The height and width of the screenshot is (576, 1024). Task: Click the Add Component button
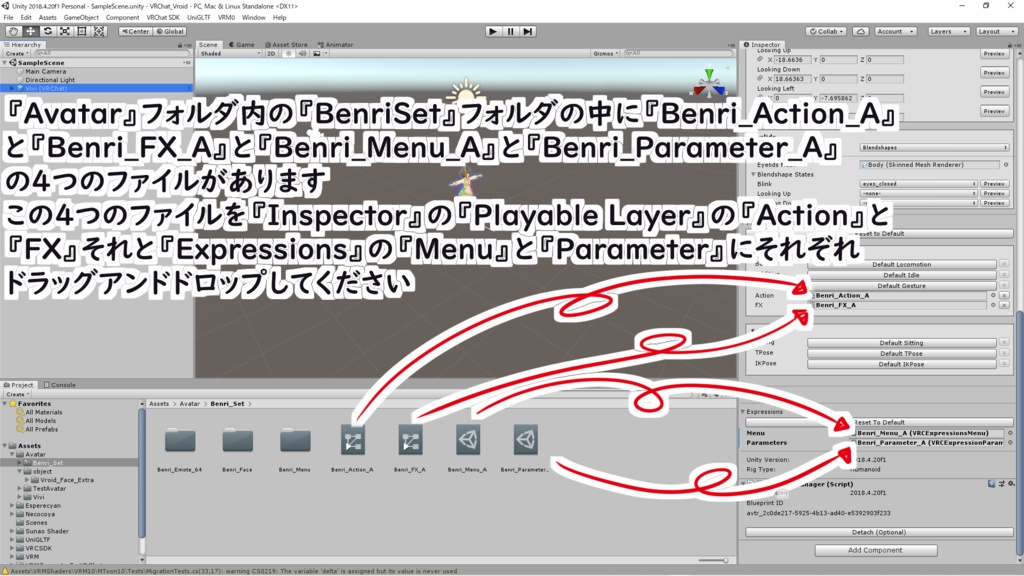876,550
